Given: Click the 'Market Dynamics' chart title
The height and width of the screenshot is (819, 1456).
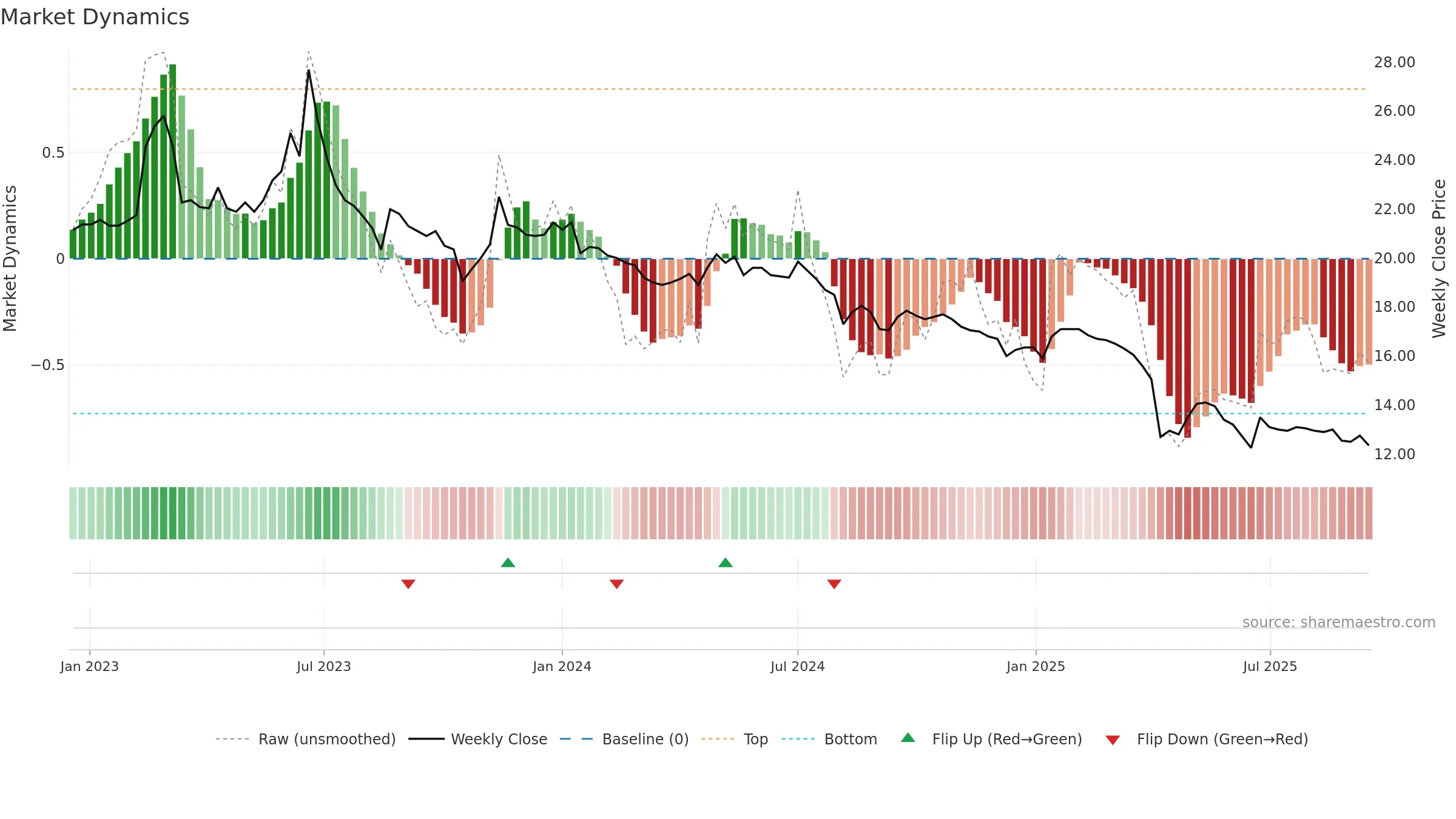Looking at the screenshot, I should [x=95, y=17].
